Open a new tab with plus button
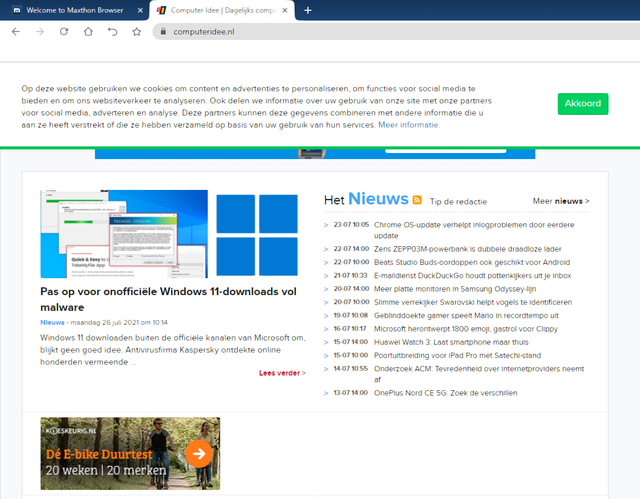This screenshot has height=499, width=640. [x=308, y=10]
